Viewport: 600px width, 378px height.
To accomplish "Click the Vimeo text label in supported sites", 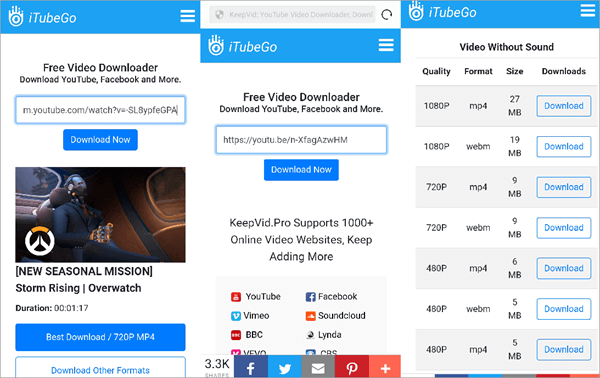I will click(256, 316).
